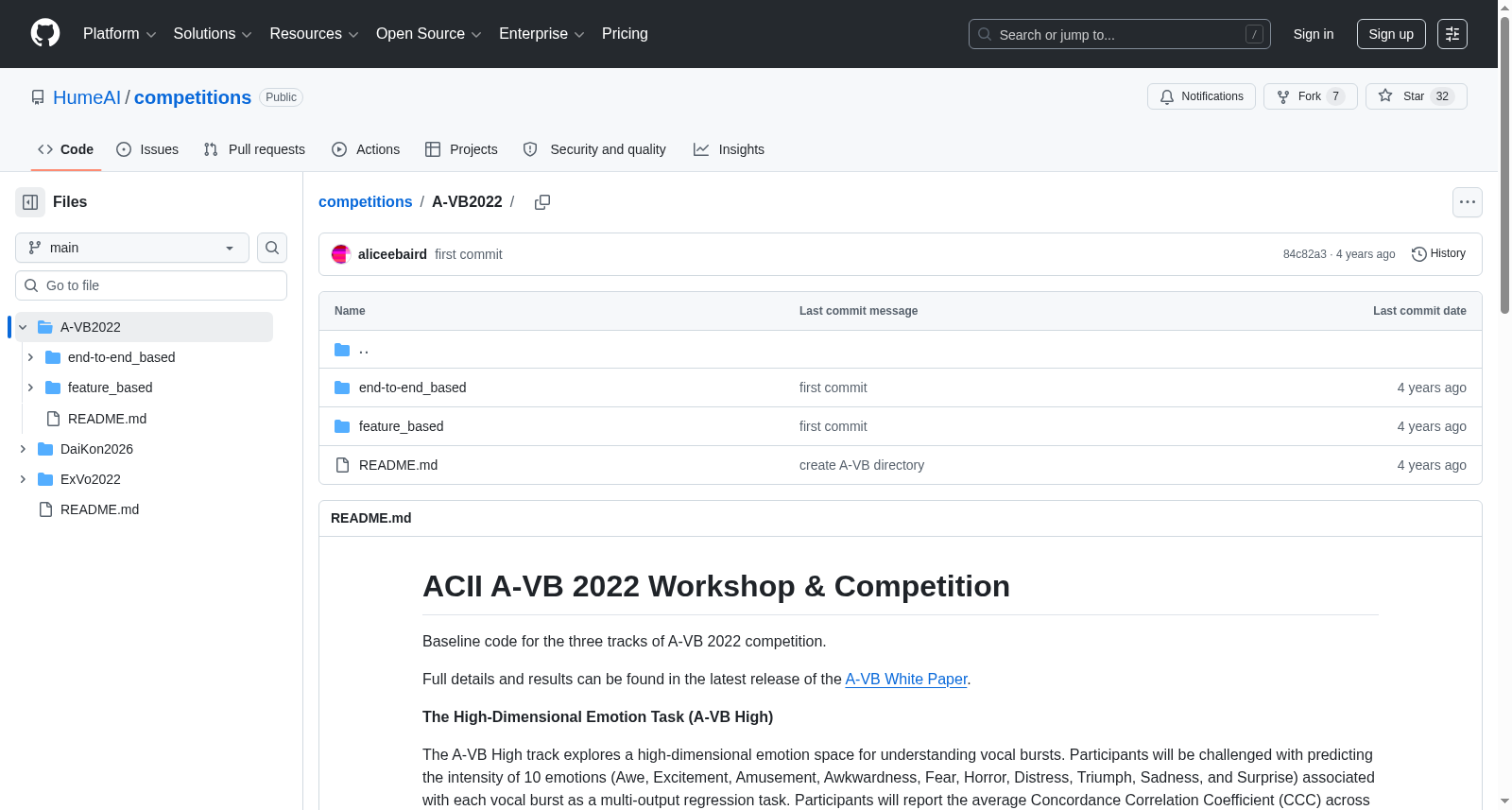Click the history clock icon
The height and width of the screenshot is (810, 1512).
click(1419, 254)
